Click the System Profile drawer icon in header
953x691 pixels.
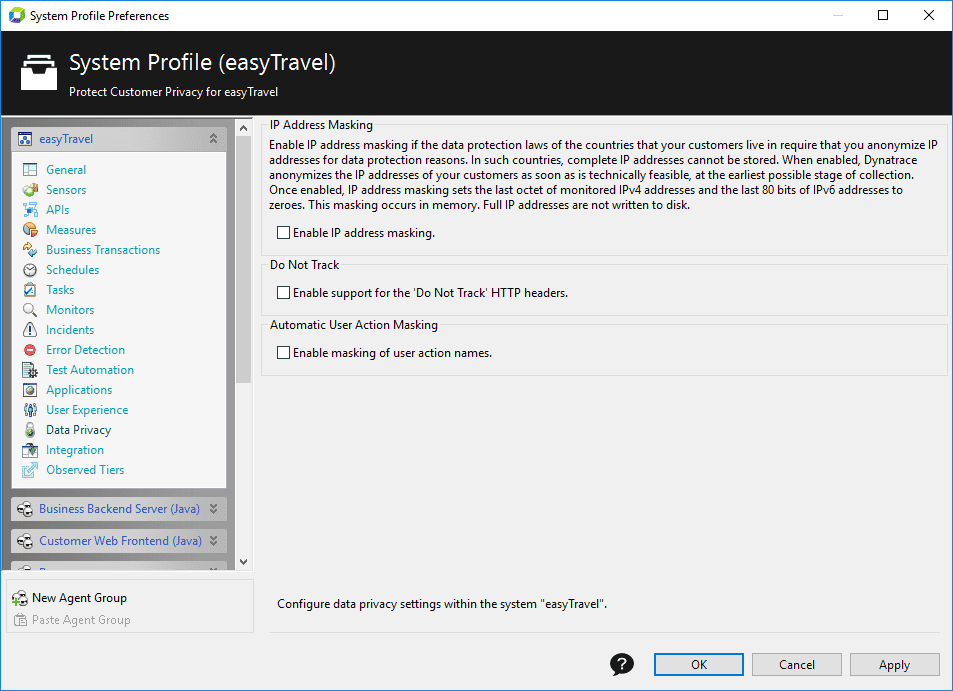[39, 72]
